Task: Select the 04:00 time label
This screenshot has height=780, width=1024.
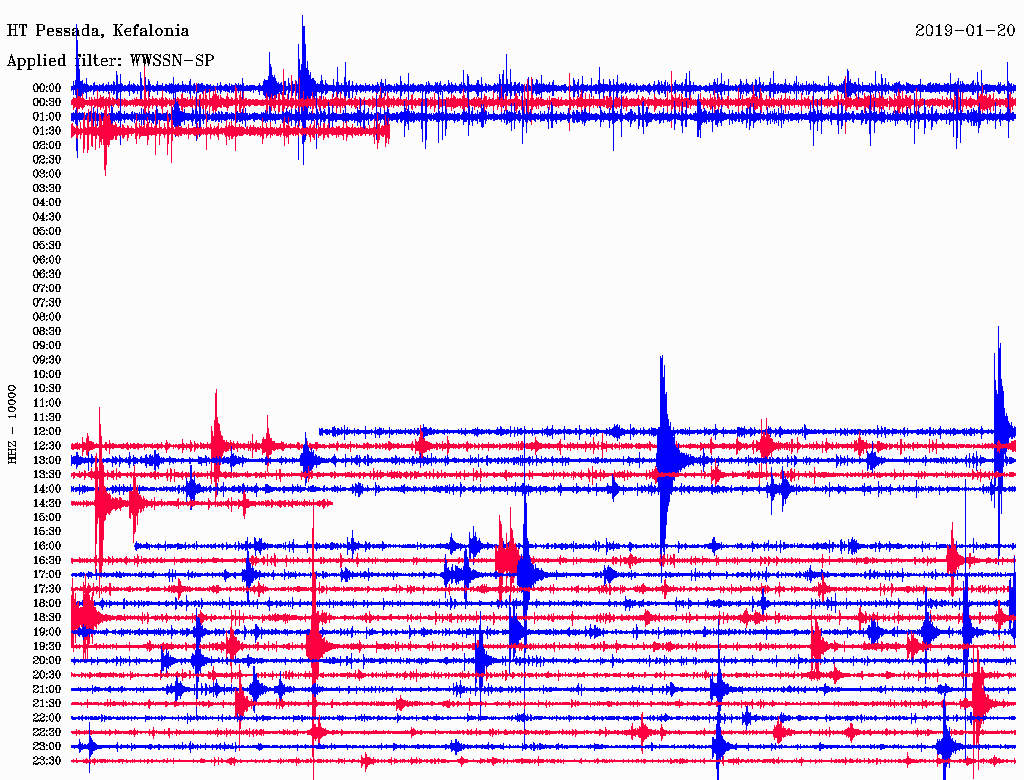Action: (47, 203)
